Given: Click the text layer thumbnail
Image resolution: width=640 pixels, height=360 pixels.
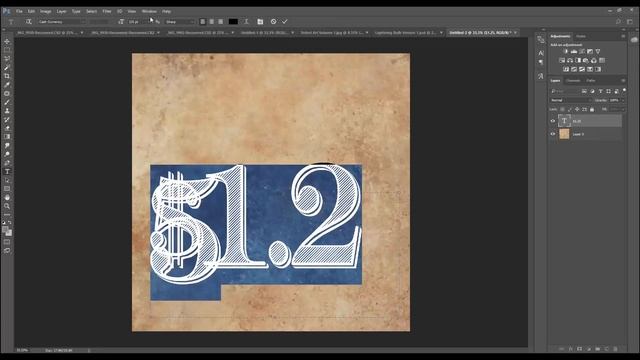Looking at the screenshot, I should click(x=564, y=121).
